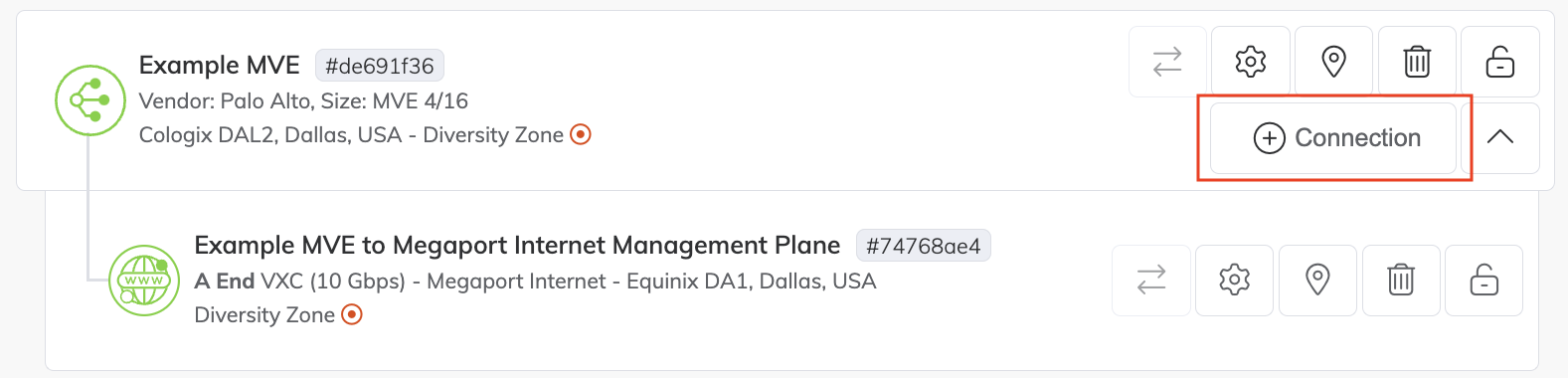Open gear settings for the Management Plane VXC
This screenshot has height=378, width=1568.
click(1234, 280)
